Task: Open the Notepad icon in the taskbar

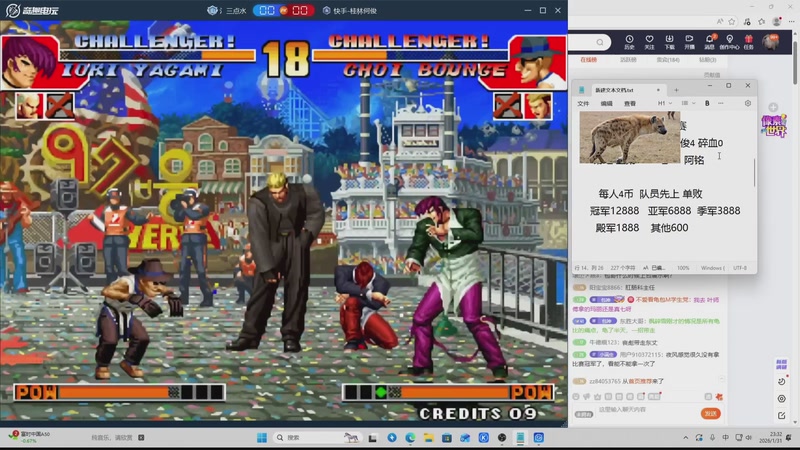Action: 520,438
